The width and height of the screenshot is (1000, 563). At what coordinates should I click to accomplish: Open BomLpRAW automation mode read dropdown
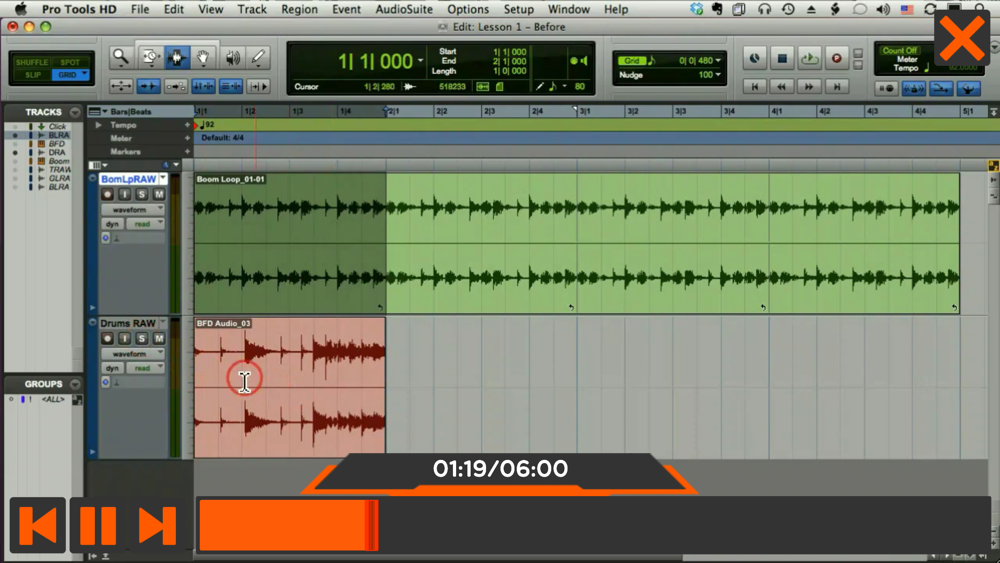[145, 224]
